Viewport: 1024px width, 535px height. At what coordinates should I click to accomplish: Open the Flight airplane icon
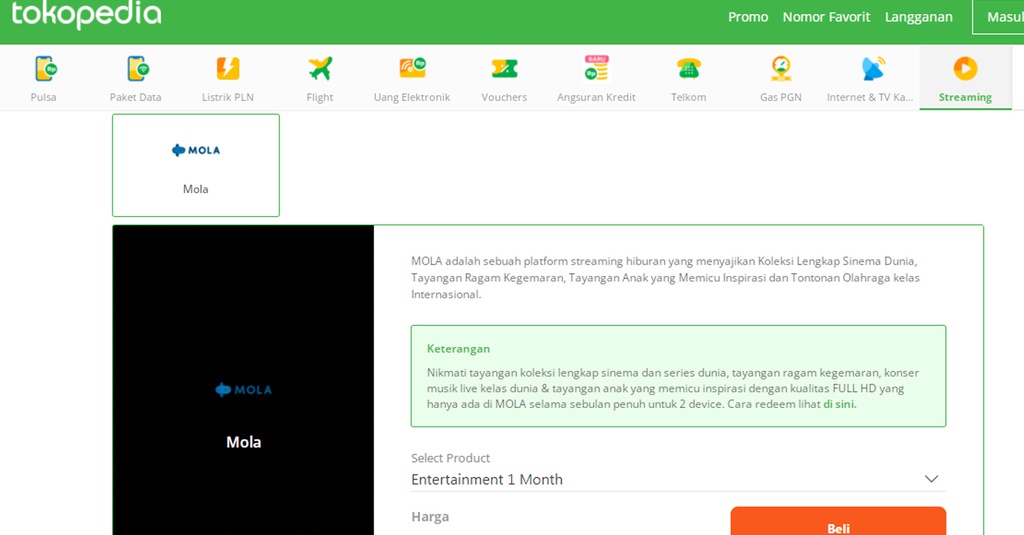[x=320, y=69]
